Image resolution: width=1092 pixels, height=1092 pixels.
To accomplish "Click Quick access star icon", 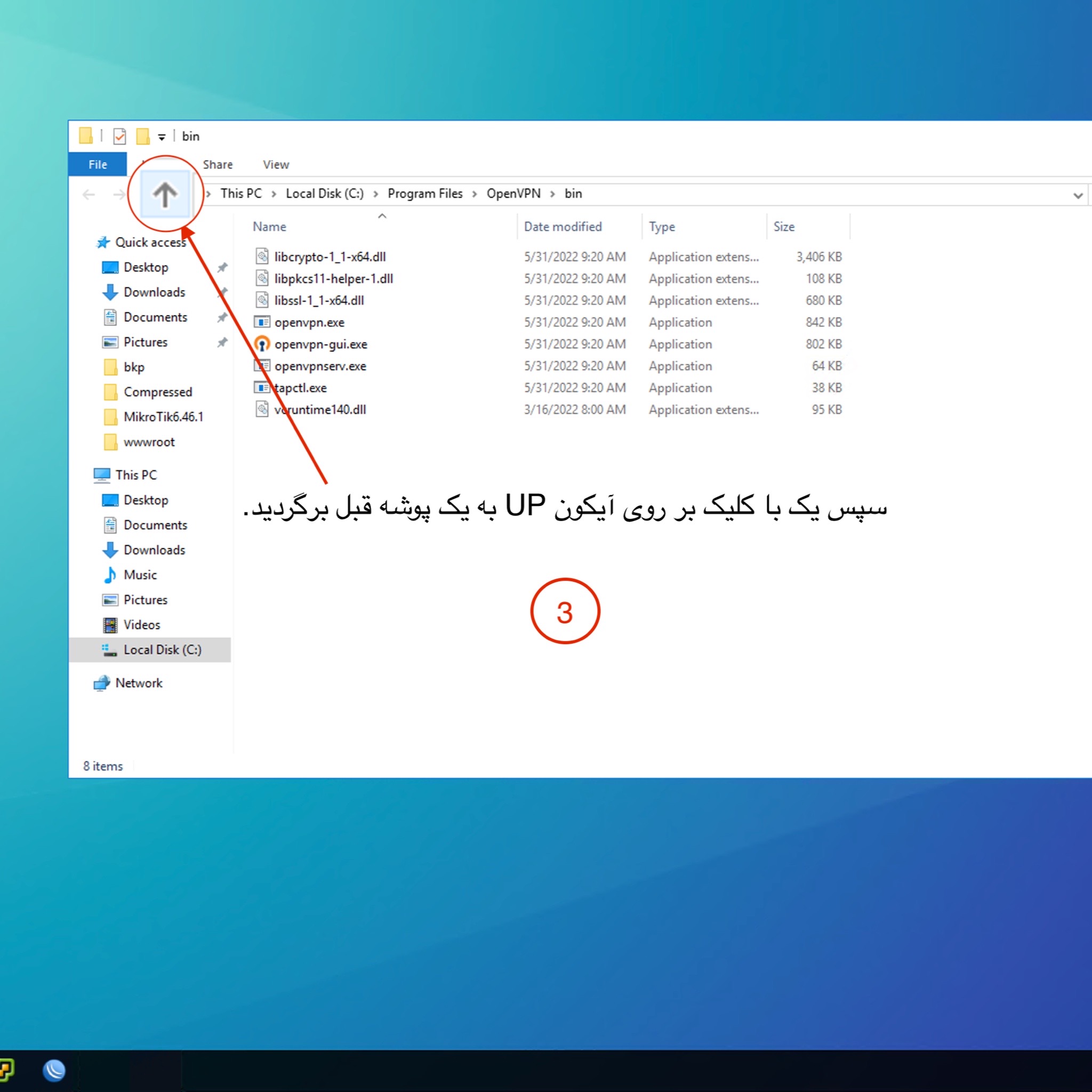I will [103, 242].
